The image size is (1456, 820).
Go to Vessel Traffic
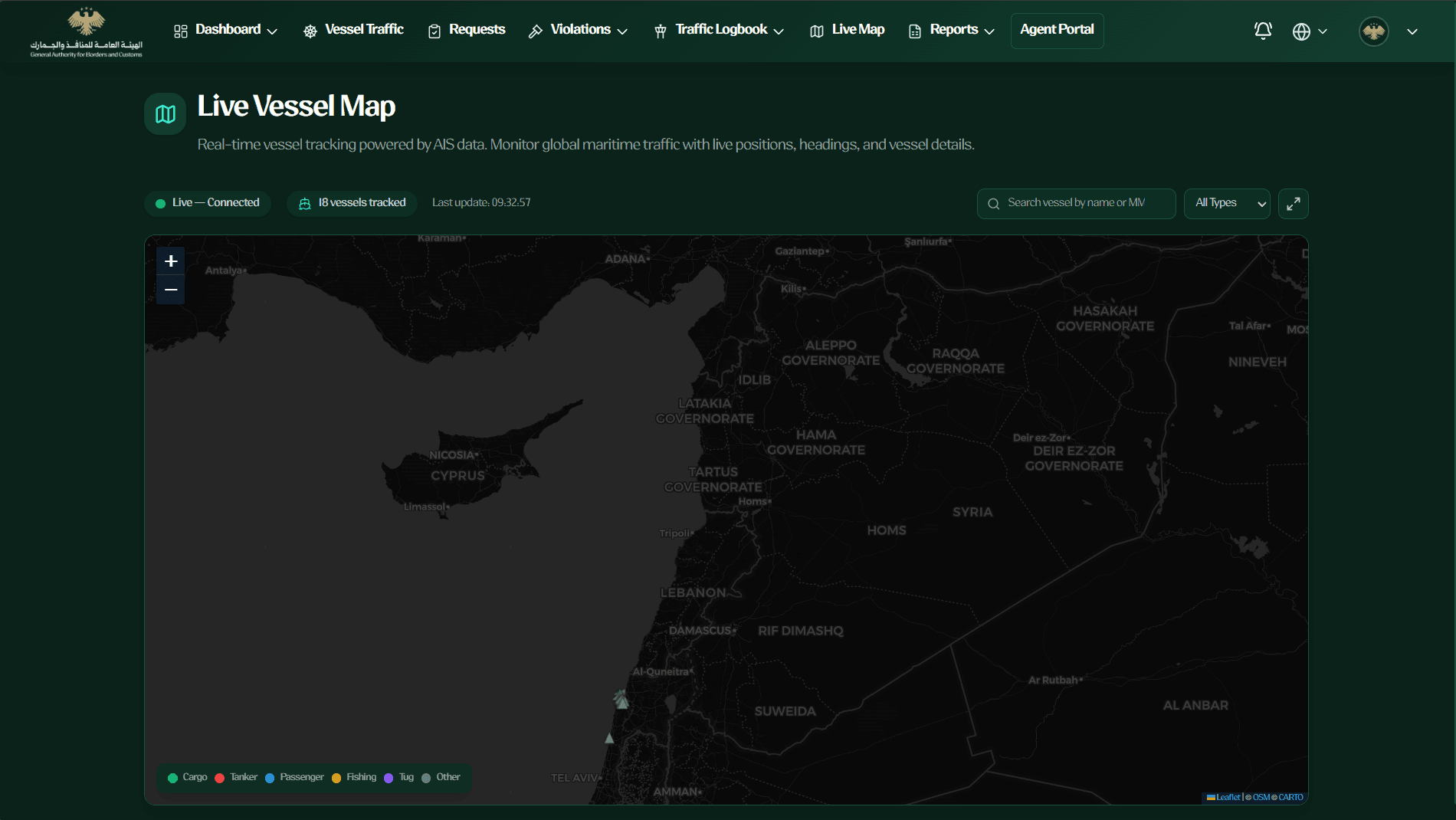[x=353, y=31]
